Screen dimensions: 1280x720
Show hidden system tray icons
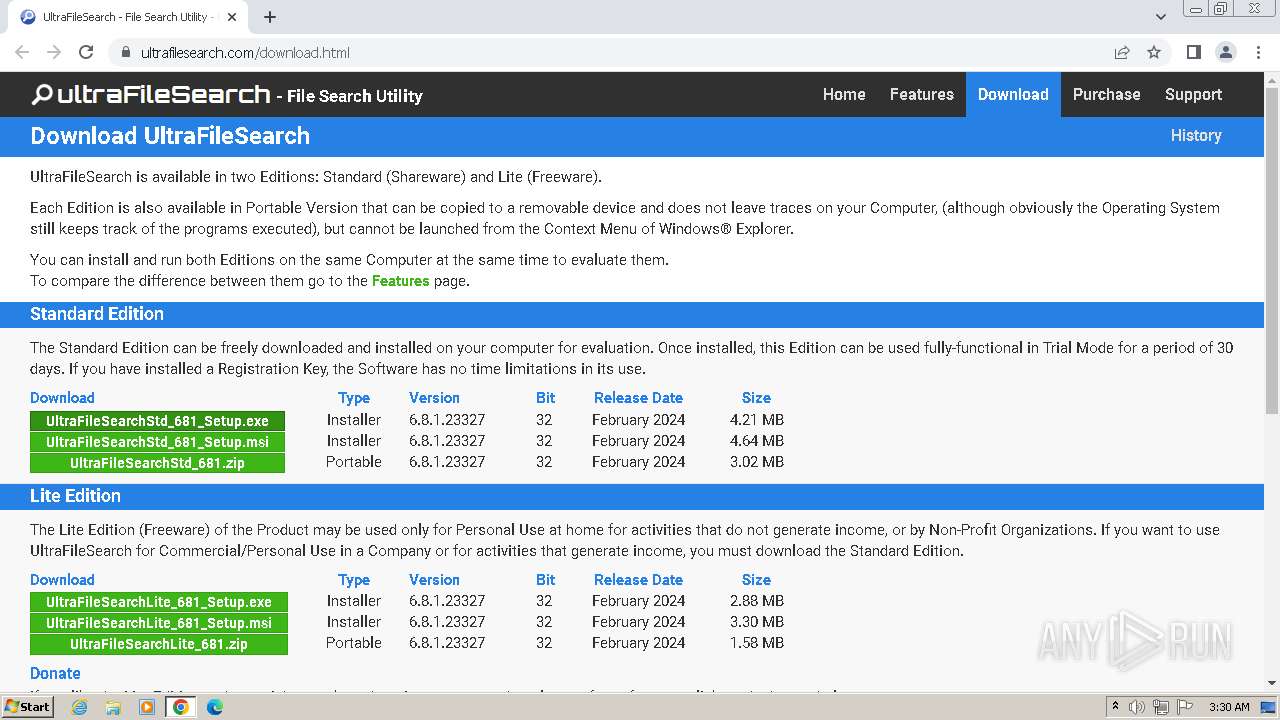(x=1115, y=707)
